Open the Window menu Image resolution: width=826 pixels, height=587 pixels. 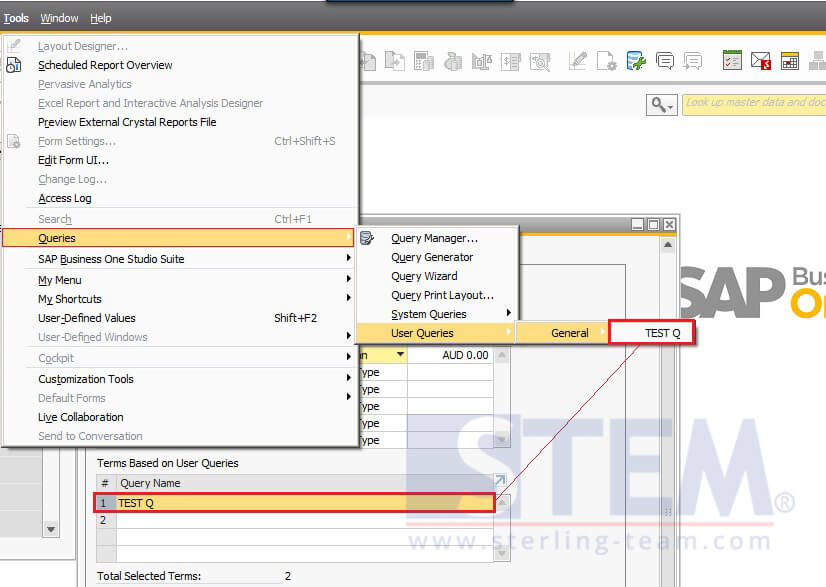(59, 18)
